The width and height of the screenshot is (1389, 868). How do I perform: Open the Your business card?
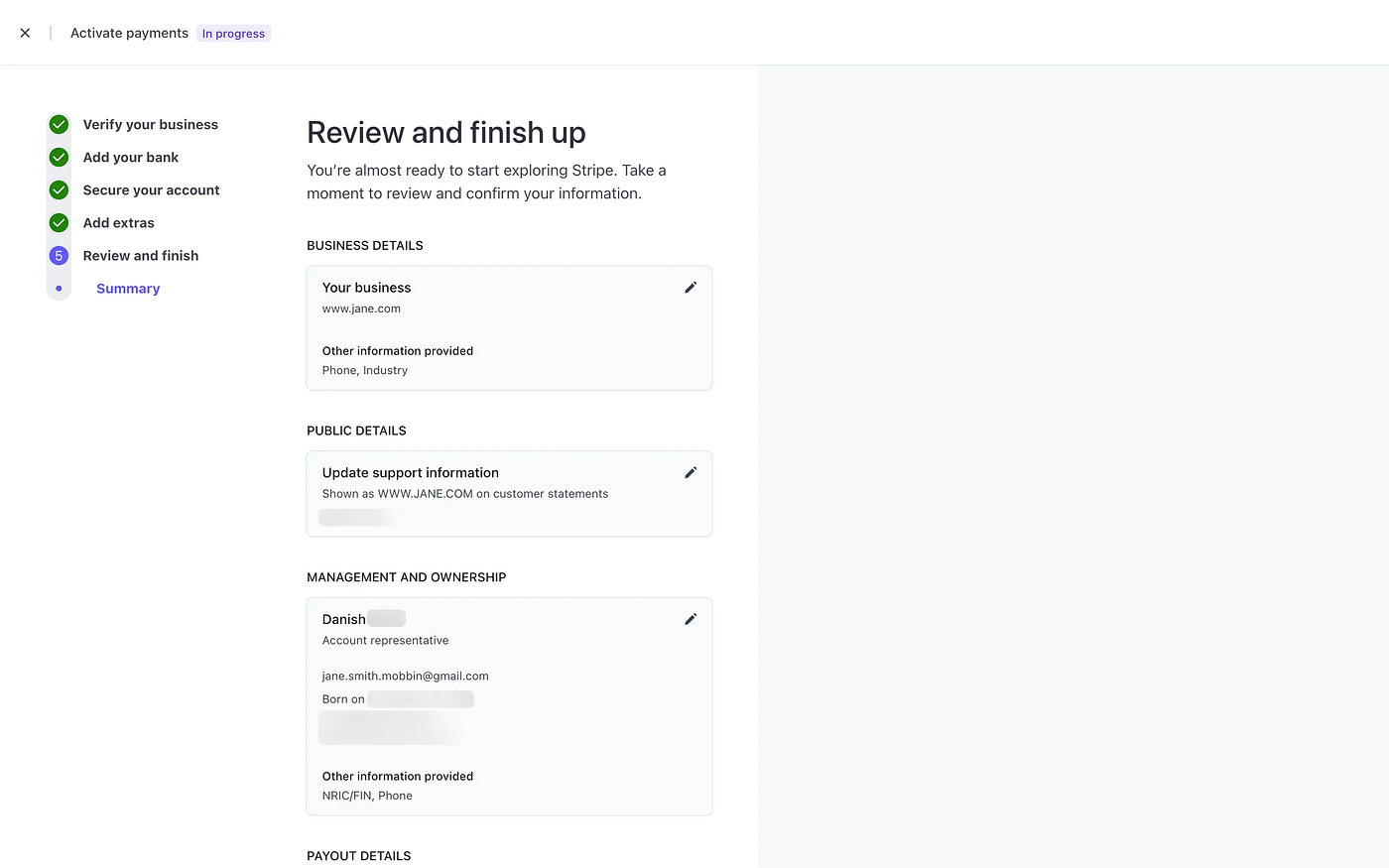509,327
